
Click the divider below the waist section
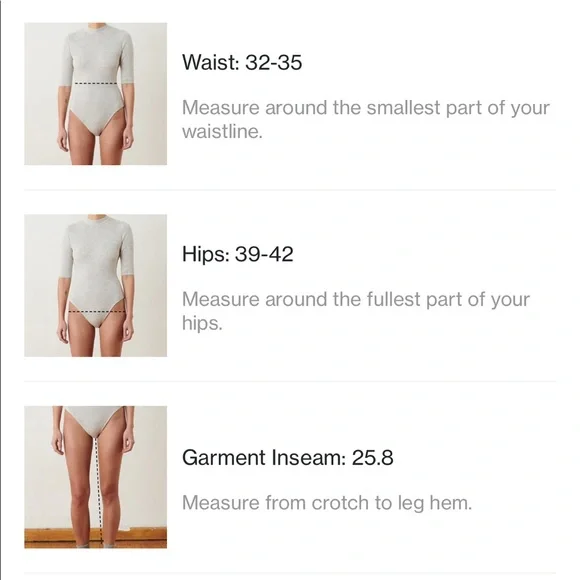[290, 190]
